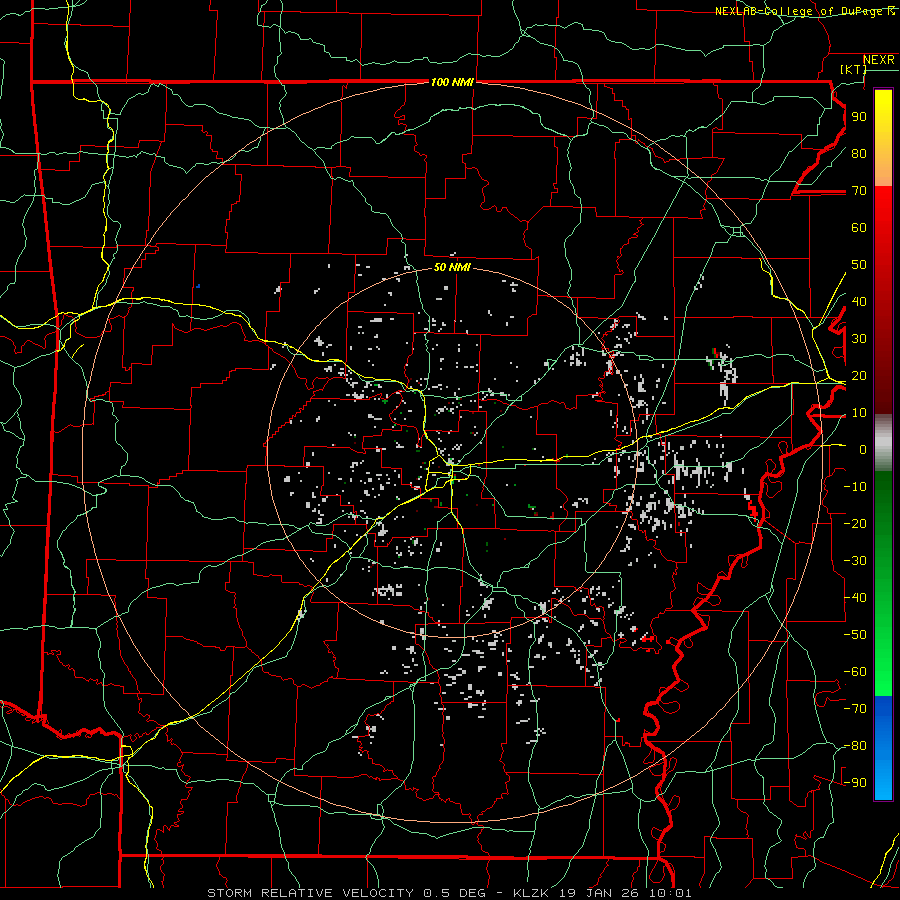Click the "40" value on velocity scale

pyautogui.click(x=859, y=301)
